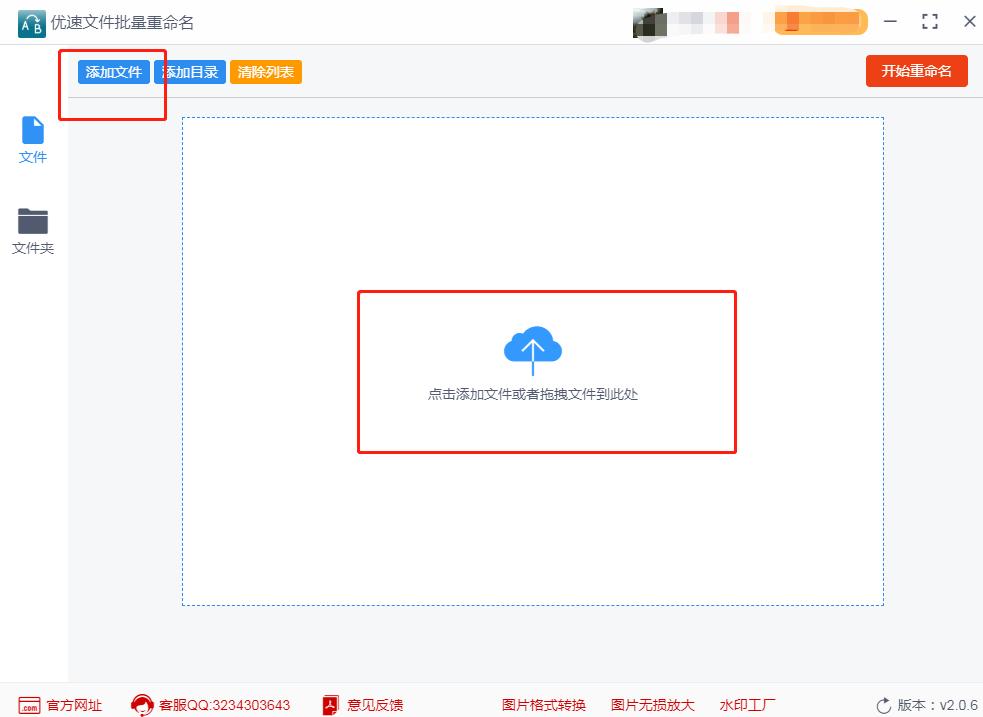The width and height of the screenshot is (983, 717).
Task: Switch to the 文件夹 tab
Action: (x=33, y=232)
